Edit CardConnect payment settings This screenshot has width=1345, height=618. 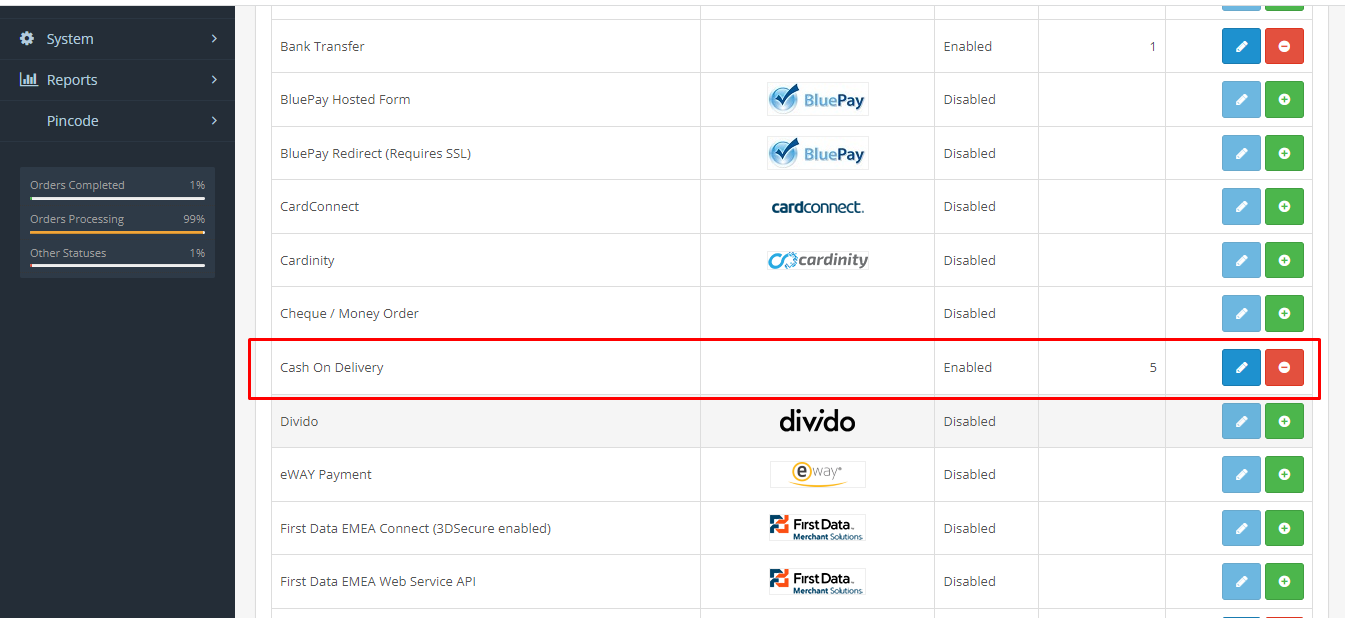[1241, 206]
